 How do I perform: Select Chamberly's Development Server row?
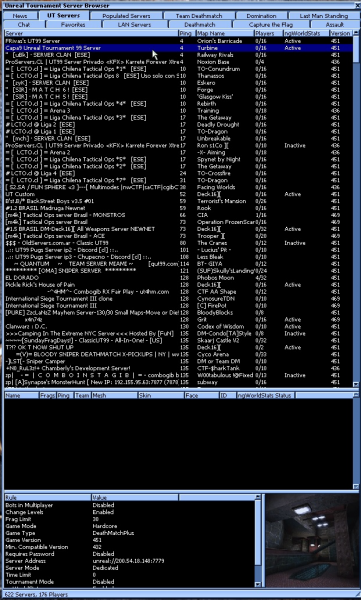(178, 368)
